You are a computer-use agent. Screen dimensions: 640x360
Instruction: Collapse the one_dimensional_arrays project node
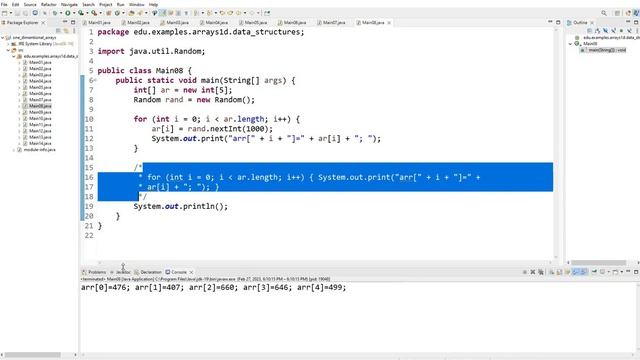[2, 38]
